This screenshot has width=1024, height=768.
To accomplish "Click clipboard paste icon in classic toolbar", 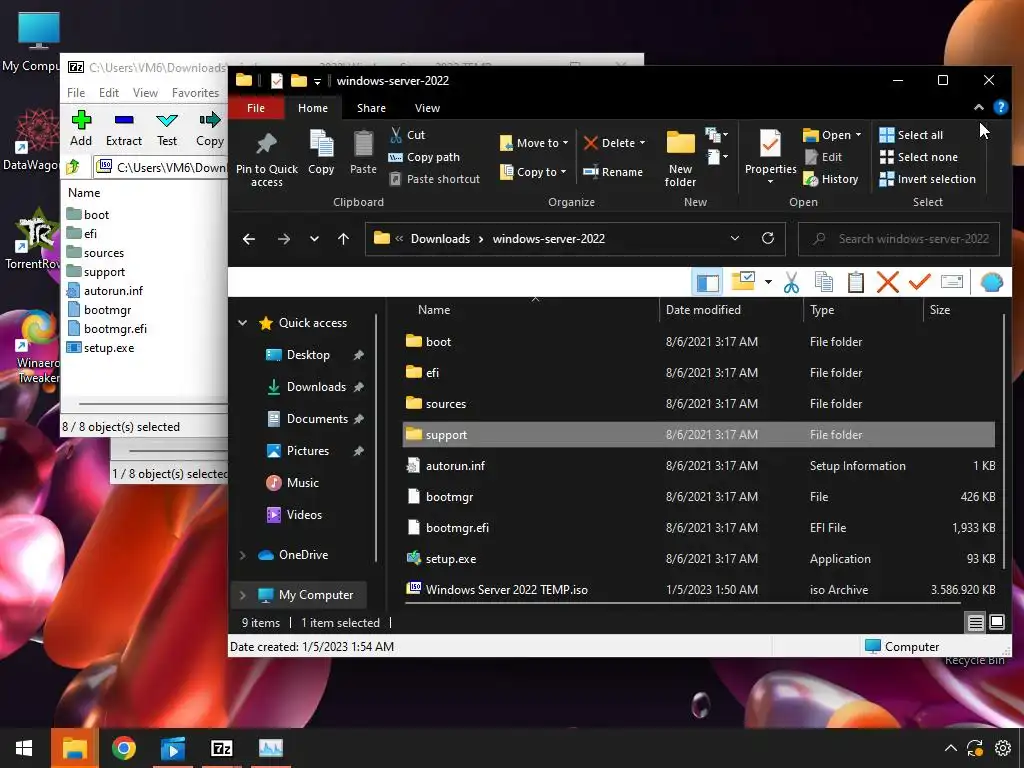I will (856, 282).
